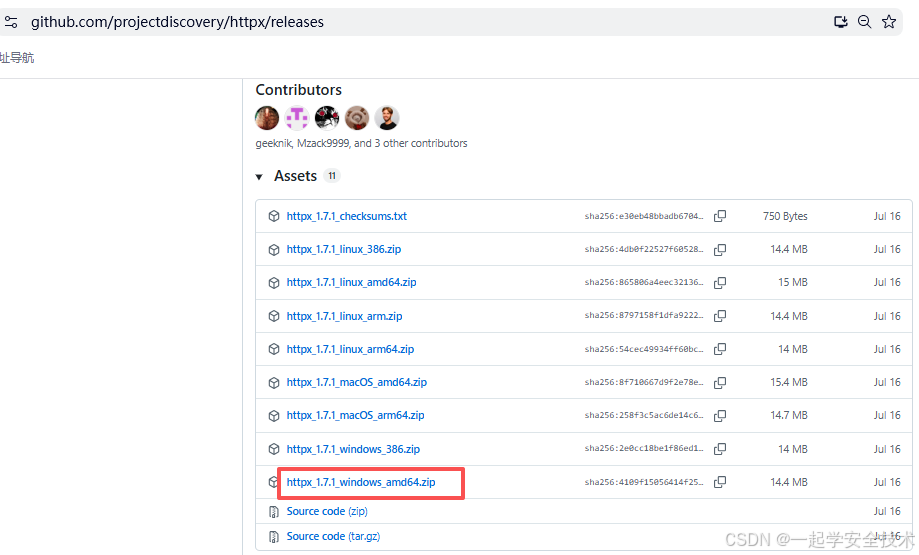
Task: Select hash text sha256:54cec49934ff60bc
Action: coord(644,349)
